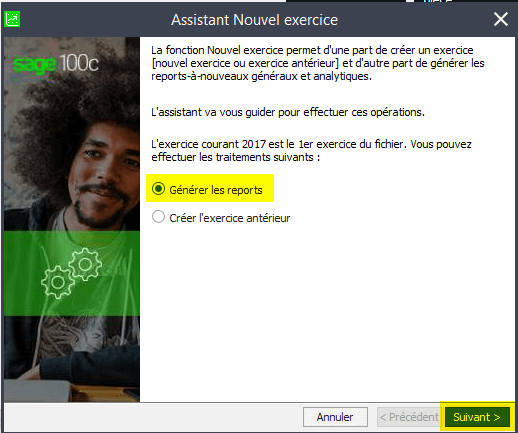Choose the Créer l'exercice antérieur radio button

click(158, 217)
